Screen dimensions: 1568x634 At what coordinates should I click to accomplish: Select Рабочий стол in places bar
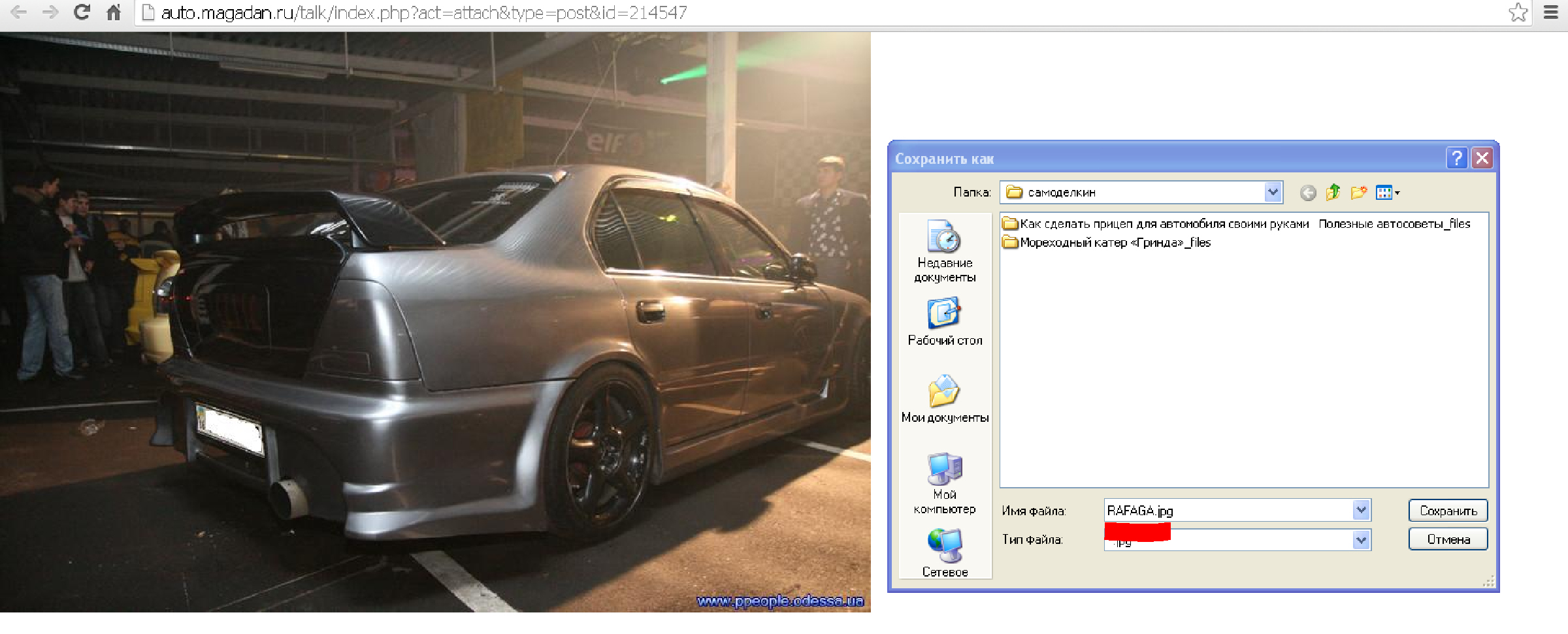945,322
